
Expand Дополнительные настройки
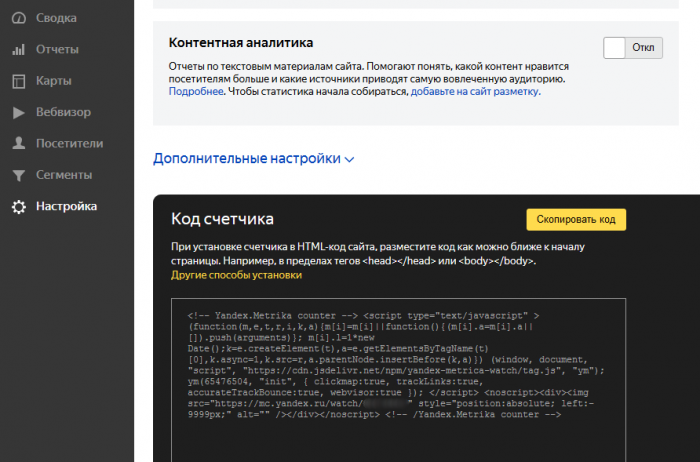[x=253, y=158]
